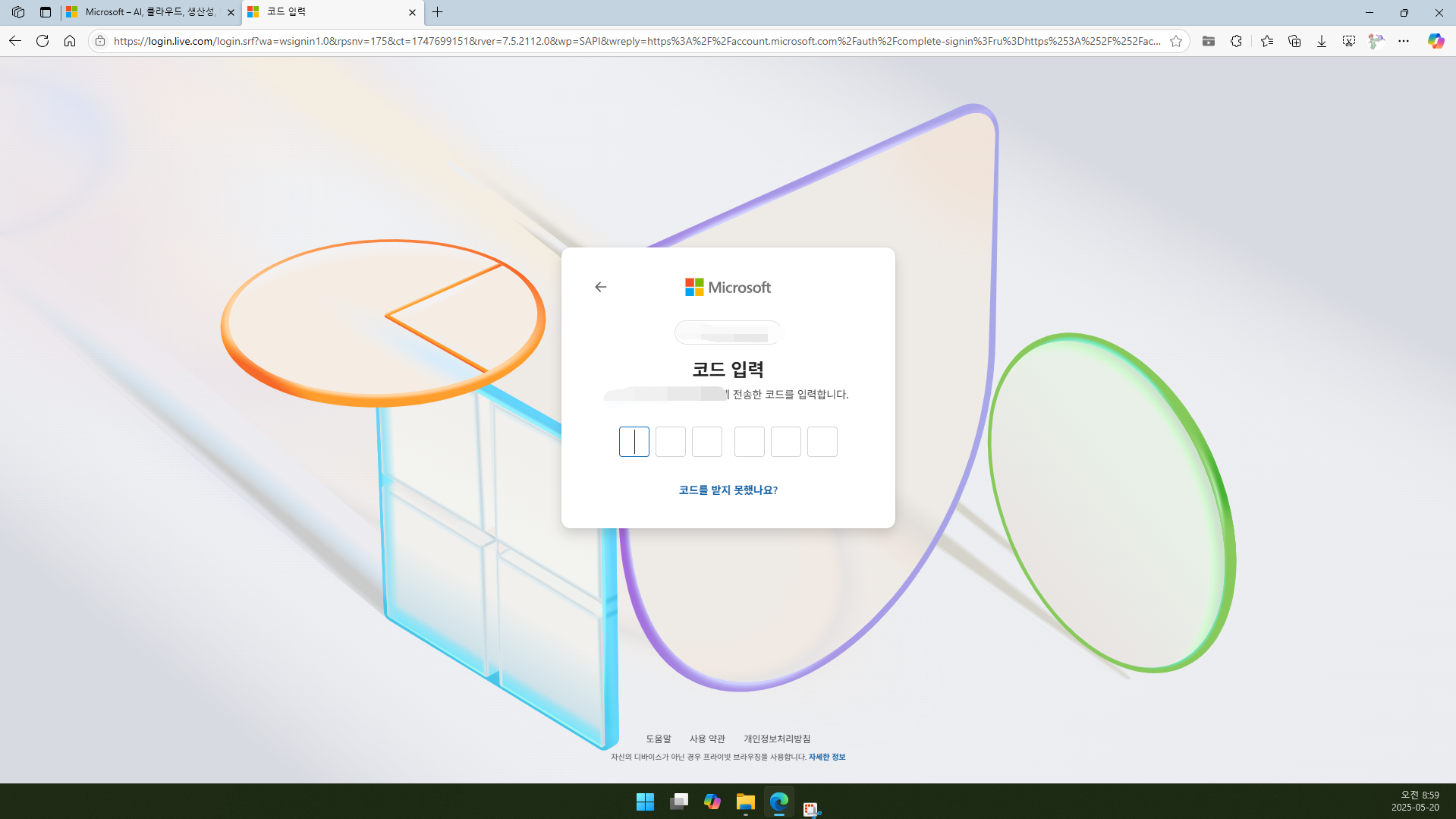The image size is (1456, 819).
Task: Focus the sixth code digit box
Action: click(x=822, y=442)
